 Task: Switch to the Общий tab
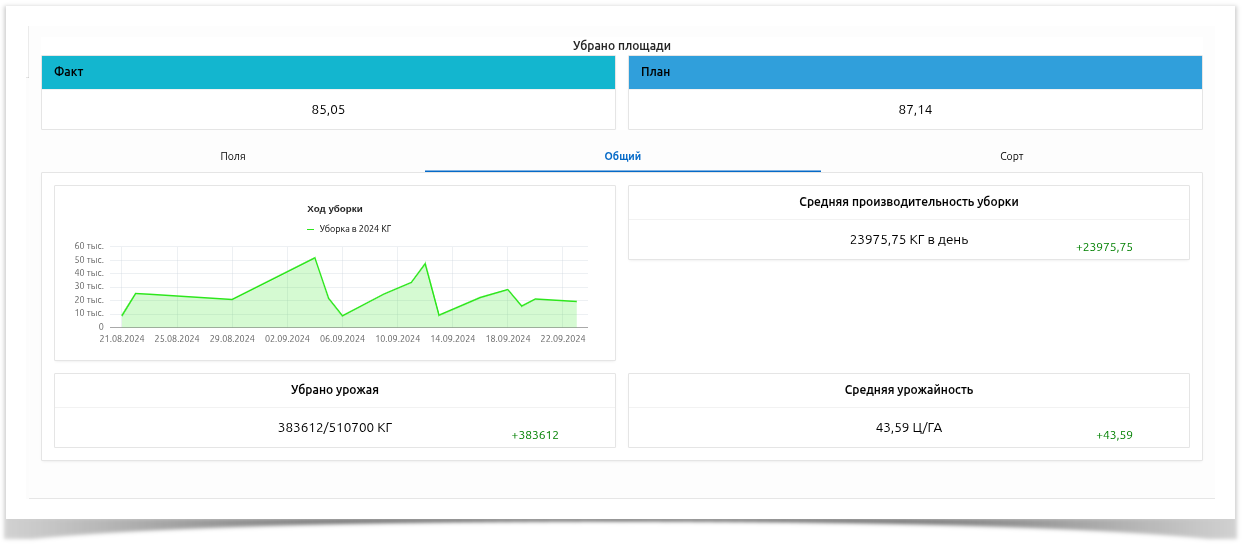pyautogui.click(x=622, y=157)
